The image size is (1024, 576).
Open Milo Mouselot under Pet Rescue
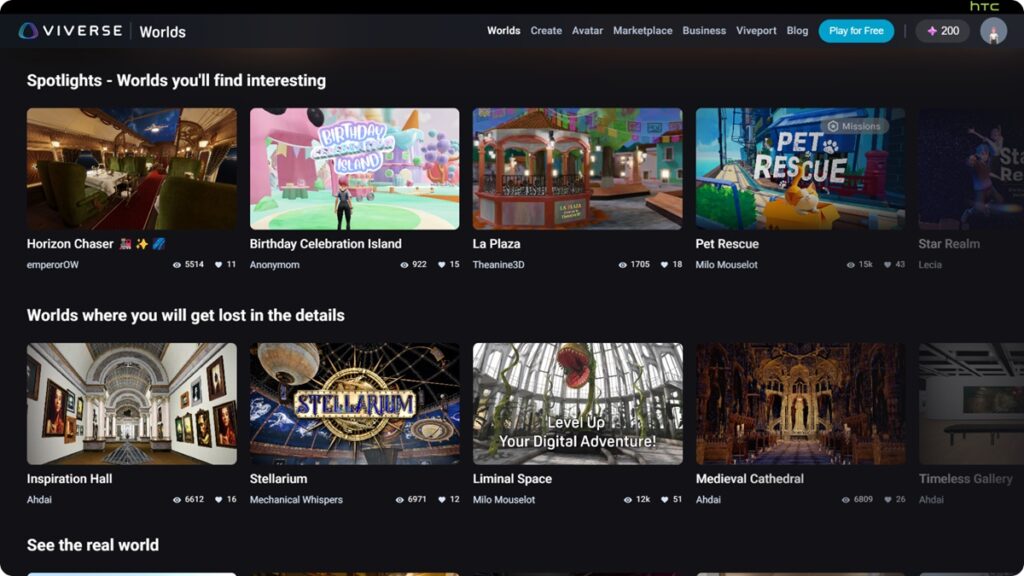(726, 264)
